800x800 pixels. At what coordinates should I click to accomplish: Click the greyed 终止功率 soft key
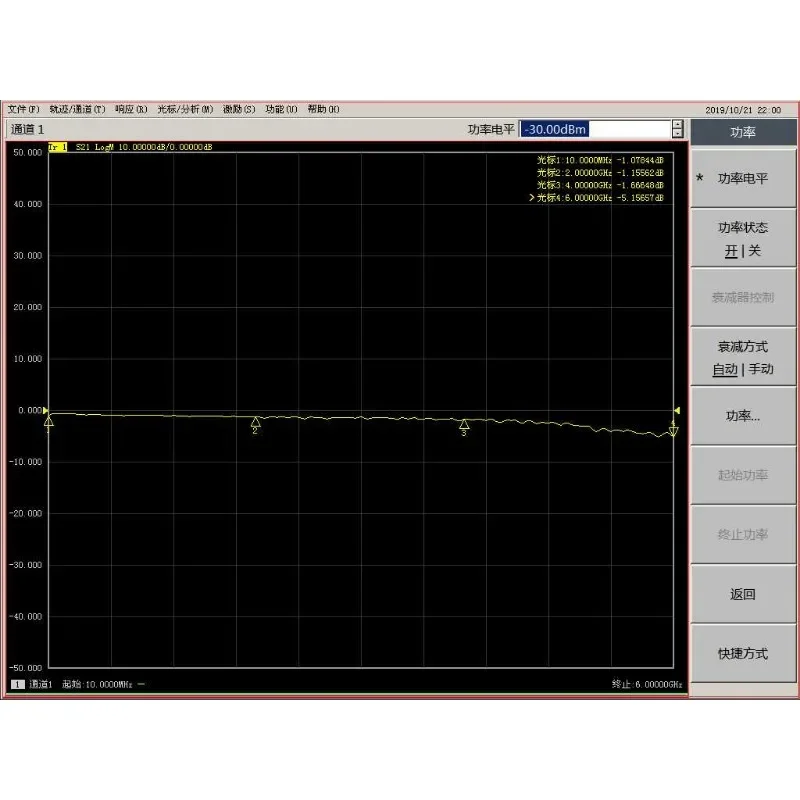[x=743, y=535]
